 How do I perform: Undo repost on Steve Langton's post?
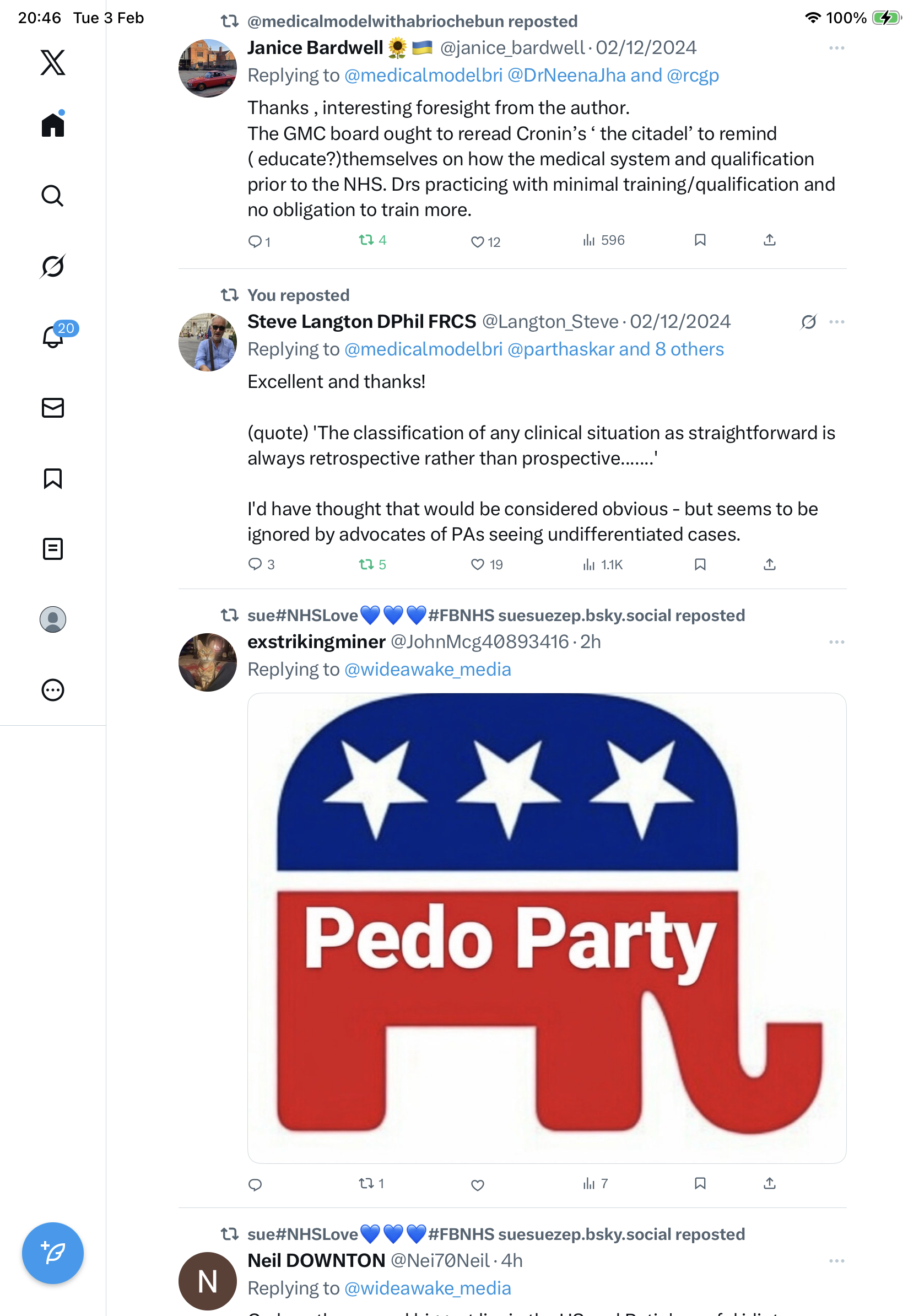pyautogui.click(x=367, y=564)
